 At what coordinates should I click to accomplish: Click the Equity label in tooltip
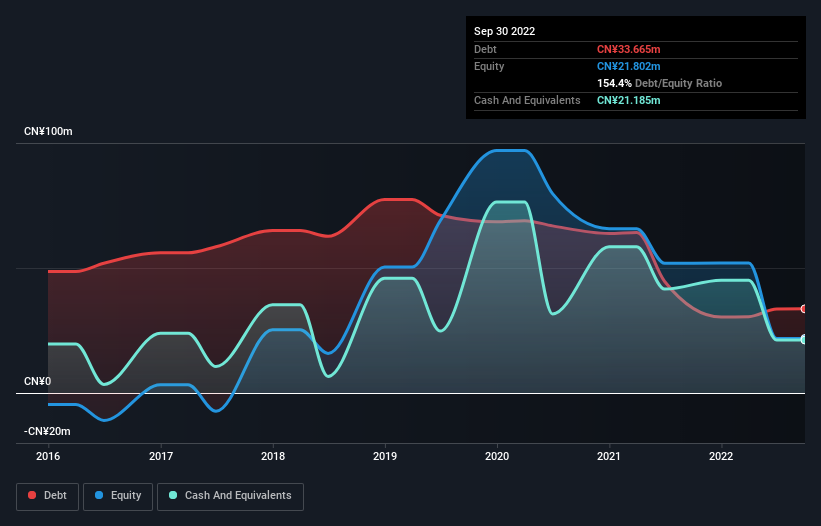(489, 66)
